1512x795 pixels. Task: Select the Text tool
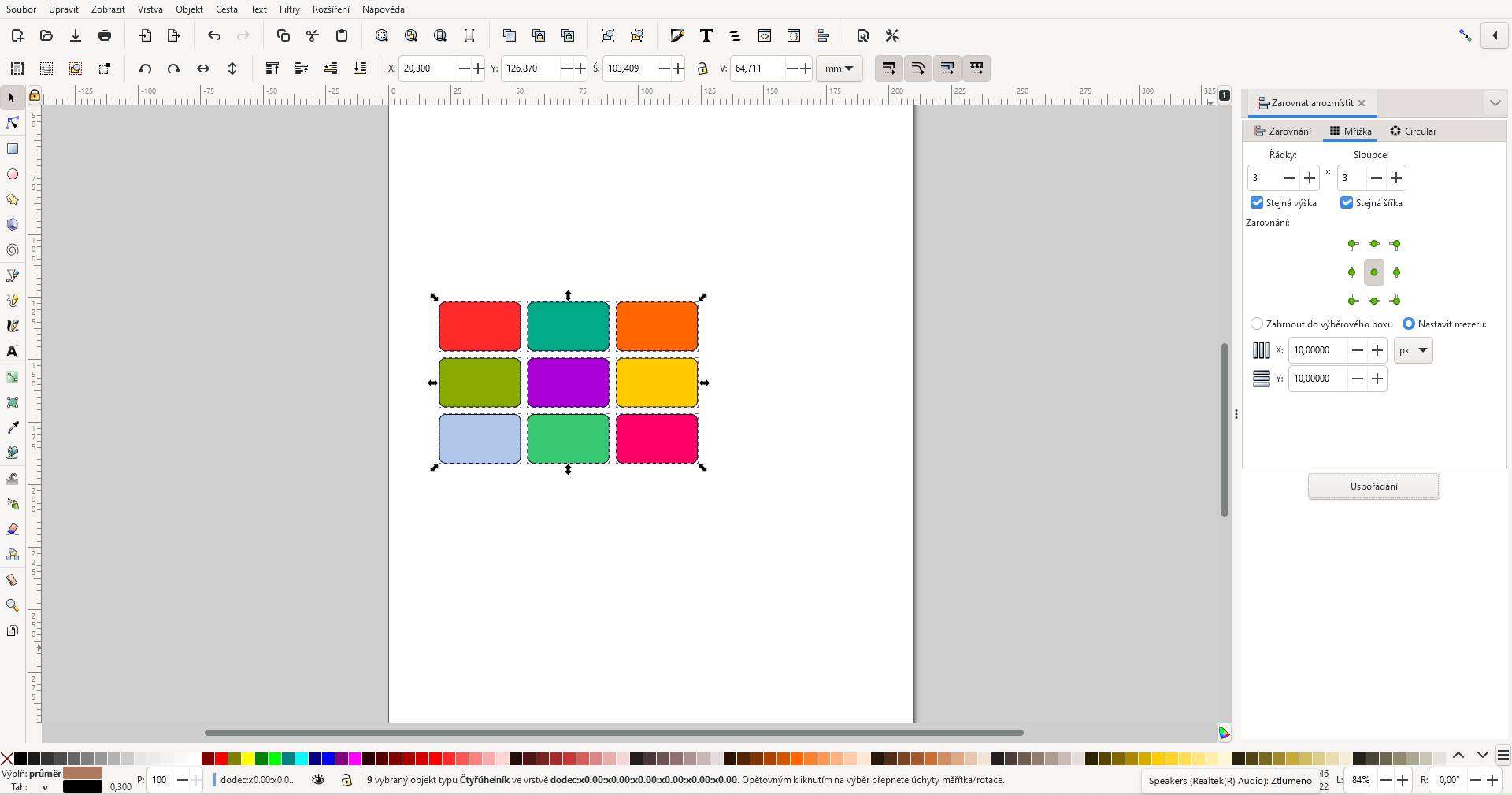point(13,352)
